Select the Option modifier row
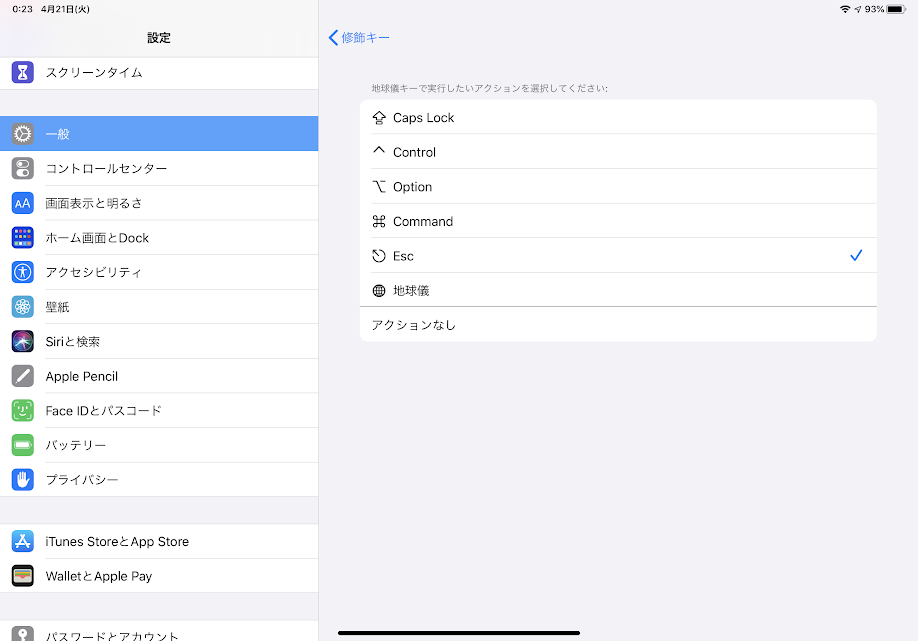This screenshot has height=641, width=918. coord(618,187)
